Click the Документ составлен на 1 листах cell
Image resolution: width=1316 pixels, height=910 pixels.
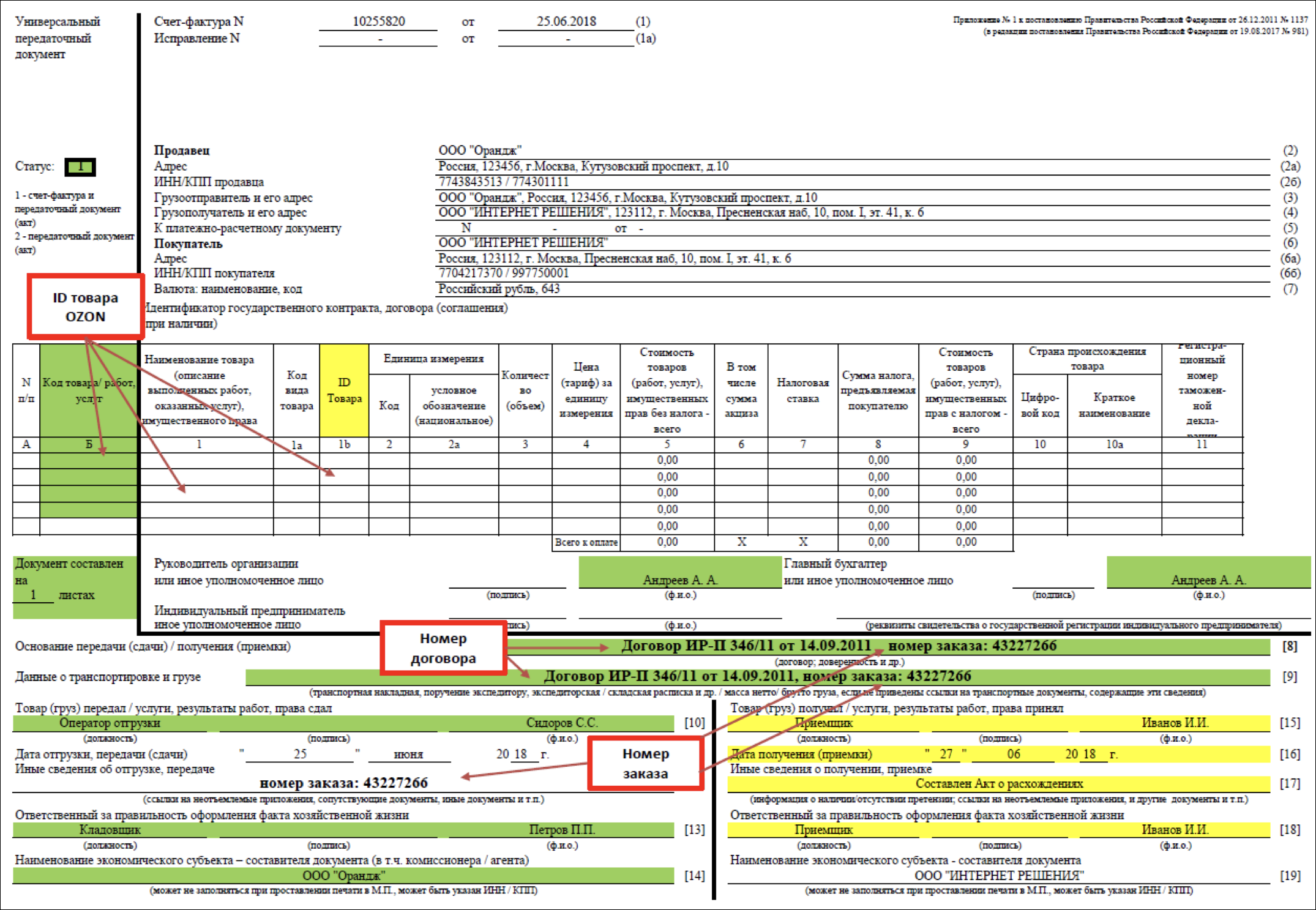pos(75,586)
